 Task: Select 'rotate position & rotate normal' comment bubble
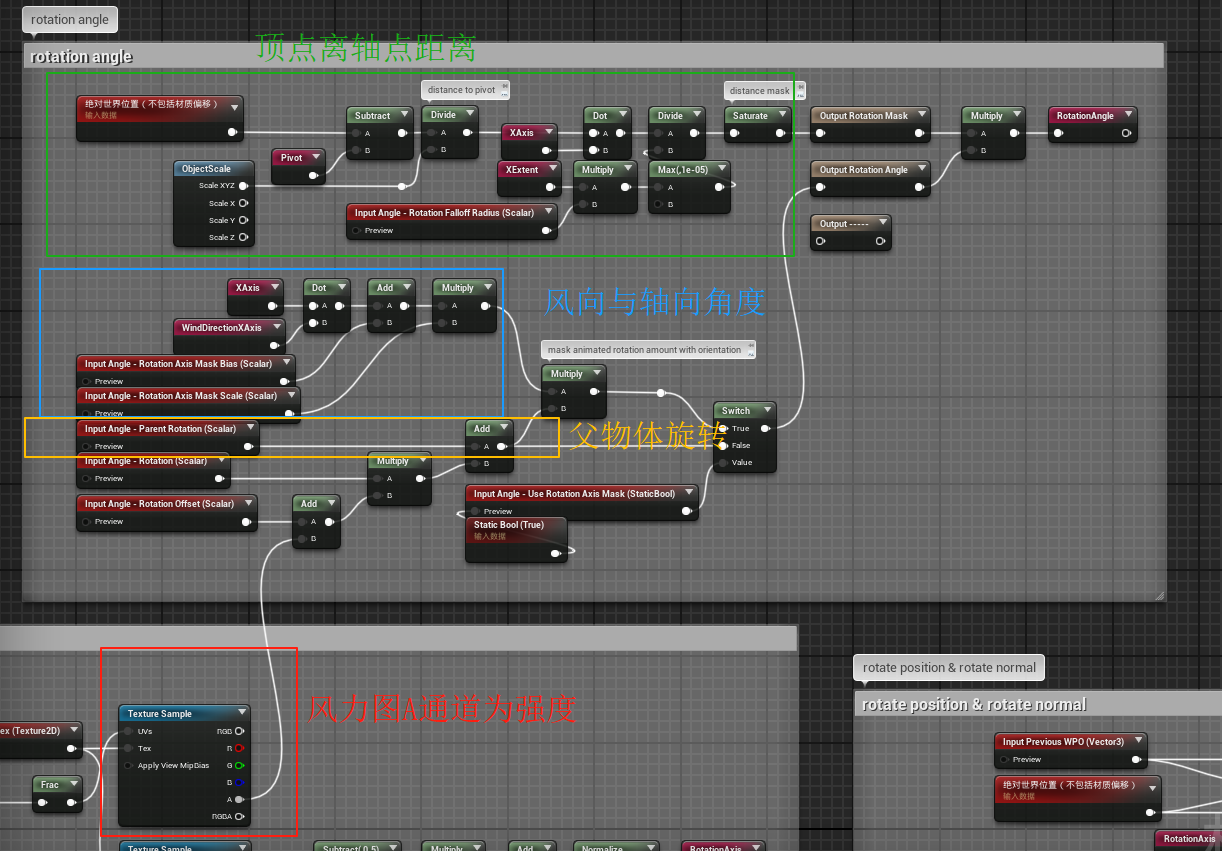(949, 668)
